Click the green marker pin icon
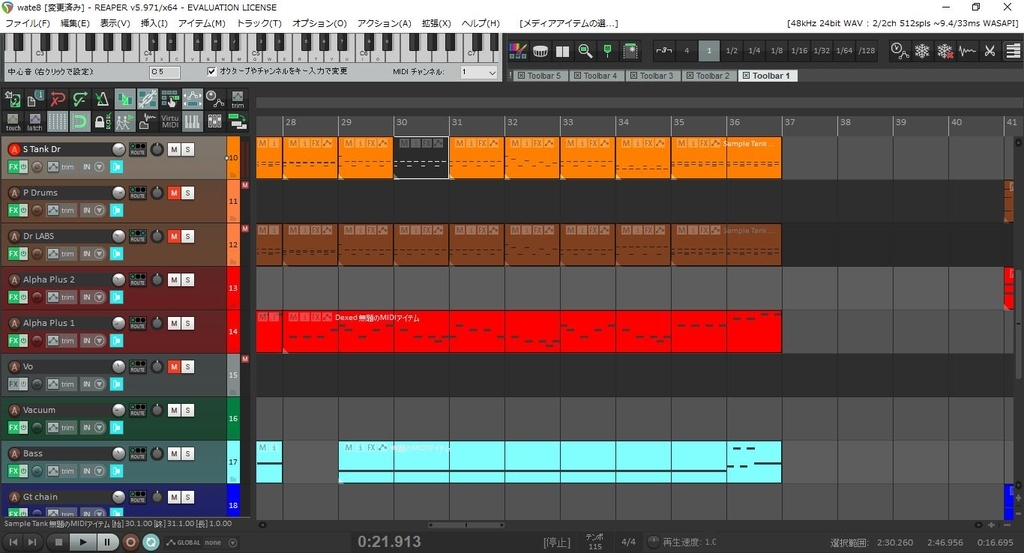This screenshot has width=1024, height=553. click(607, 51)
